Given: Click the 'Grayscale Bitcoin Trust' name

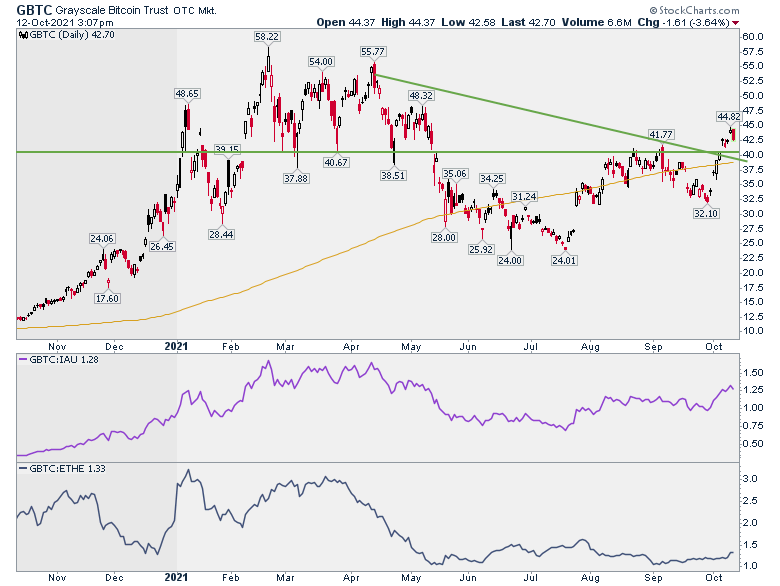Looking at the screenshot, I should click(x=112, y=10).
